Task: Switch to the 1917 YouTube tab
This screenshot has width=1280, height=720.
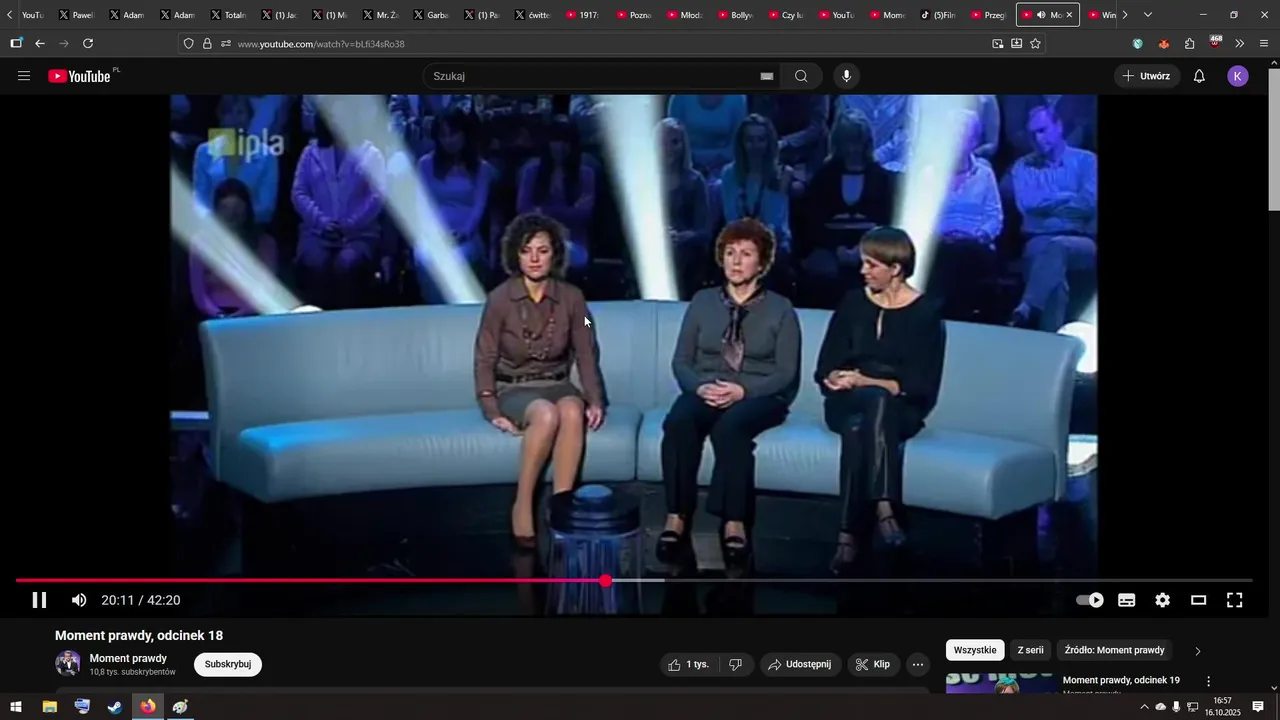Action: 583,15
